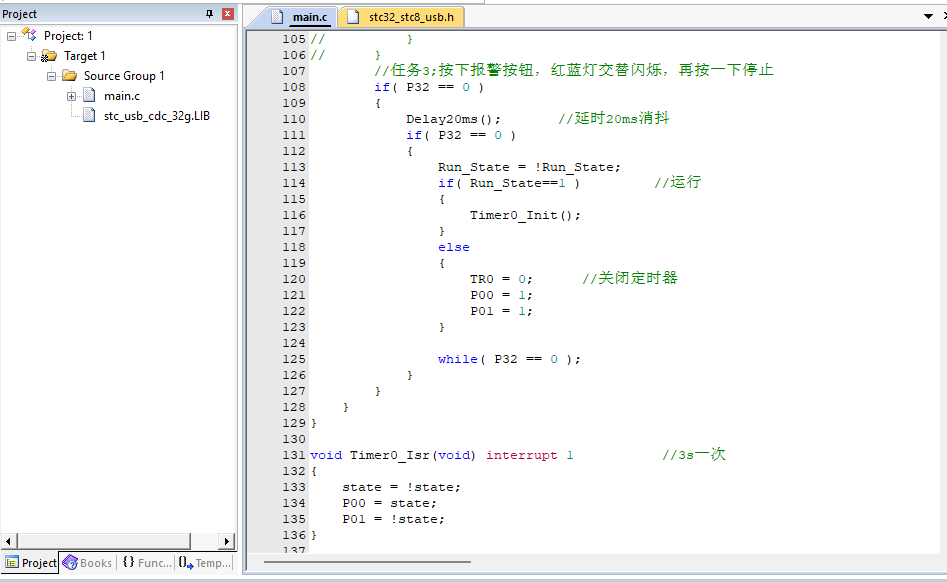Image resolution: width=947 pixels, height=582 pixels.
Task: Select Project: 1 label
Action: pyautogui.click(x=68, y=36)
